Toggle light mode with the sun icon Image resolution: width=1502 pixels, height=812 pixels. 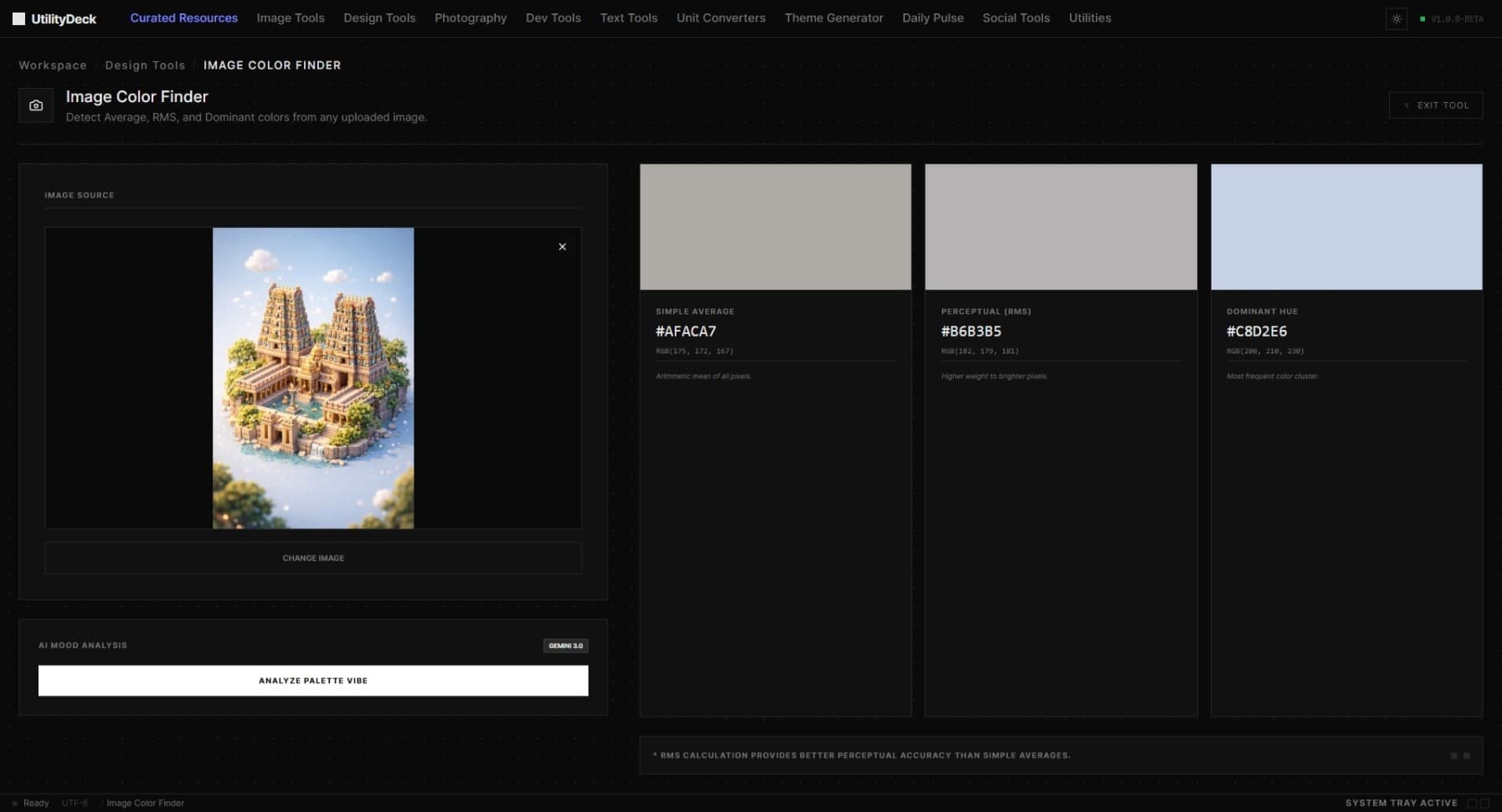(x=1396, y=18)
